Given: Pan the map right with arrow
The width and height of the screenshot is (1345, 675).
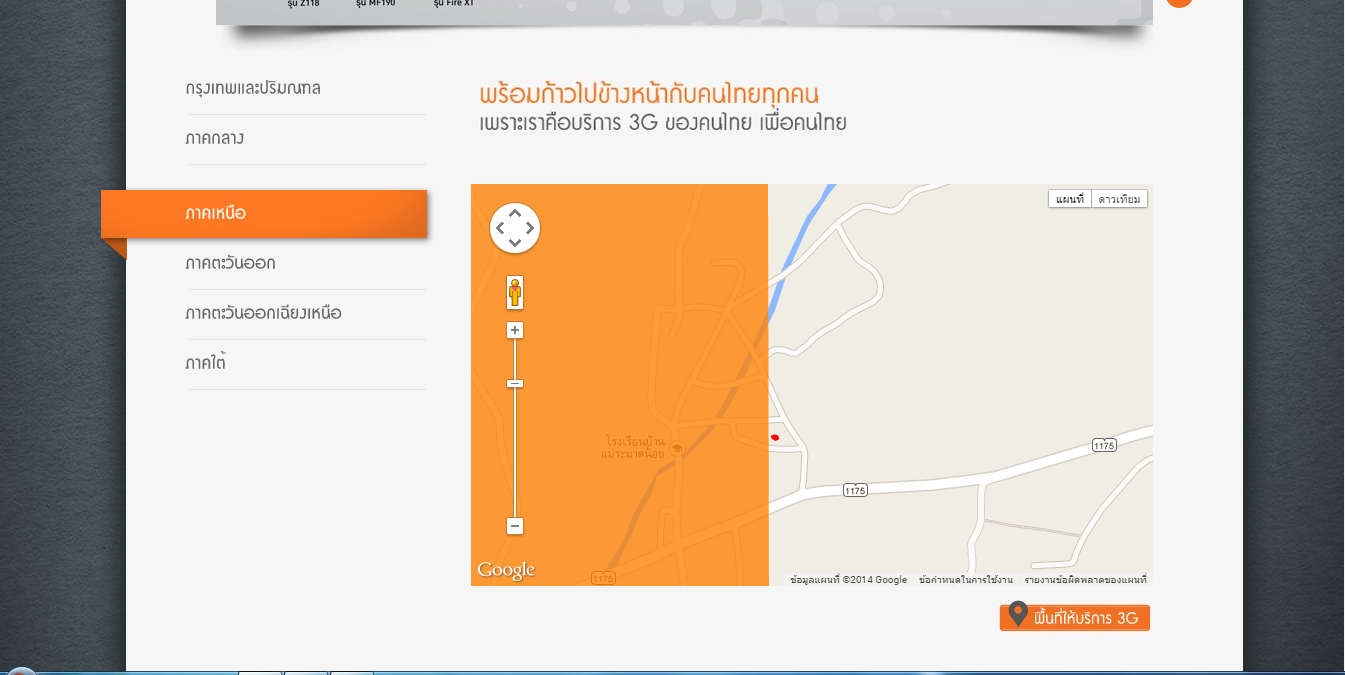Looking at the screenshot, I should pyautogui.click(x=530, y=228).
